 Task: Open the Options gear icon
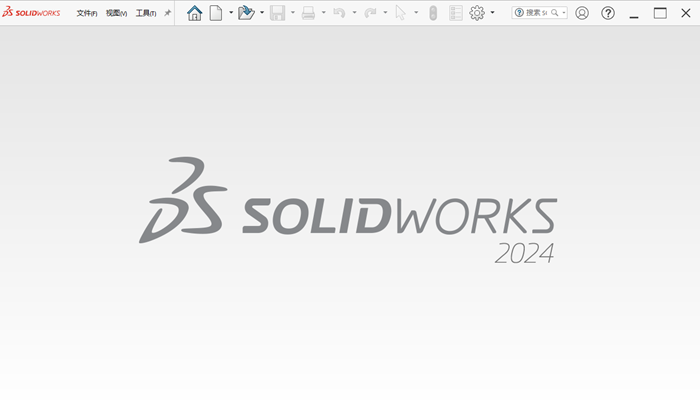coord(477,13)
